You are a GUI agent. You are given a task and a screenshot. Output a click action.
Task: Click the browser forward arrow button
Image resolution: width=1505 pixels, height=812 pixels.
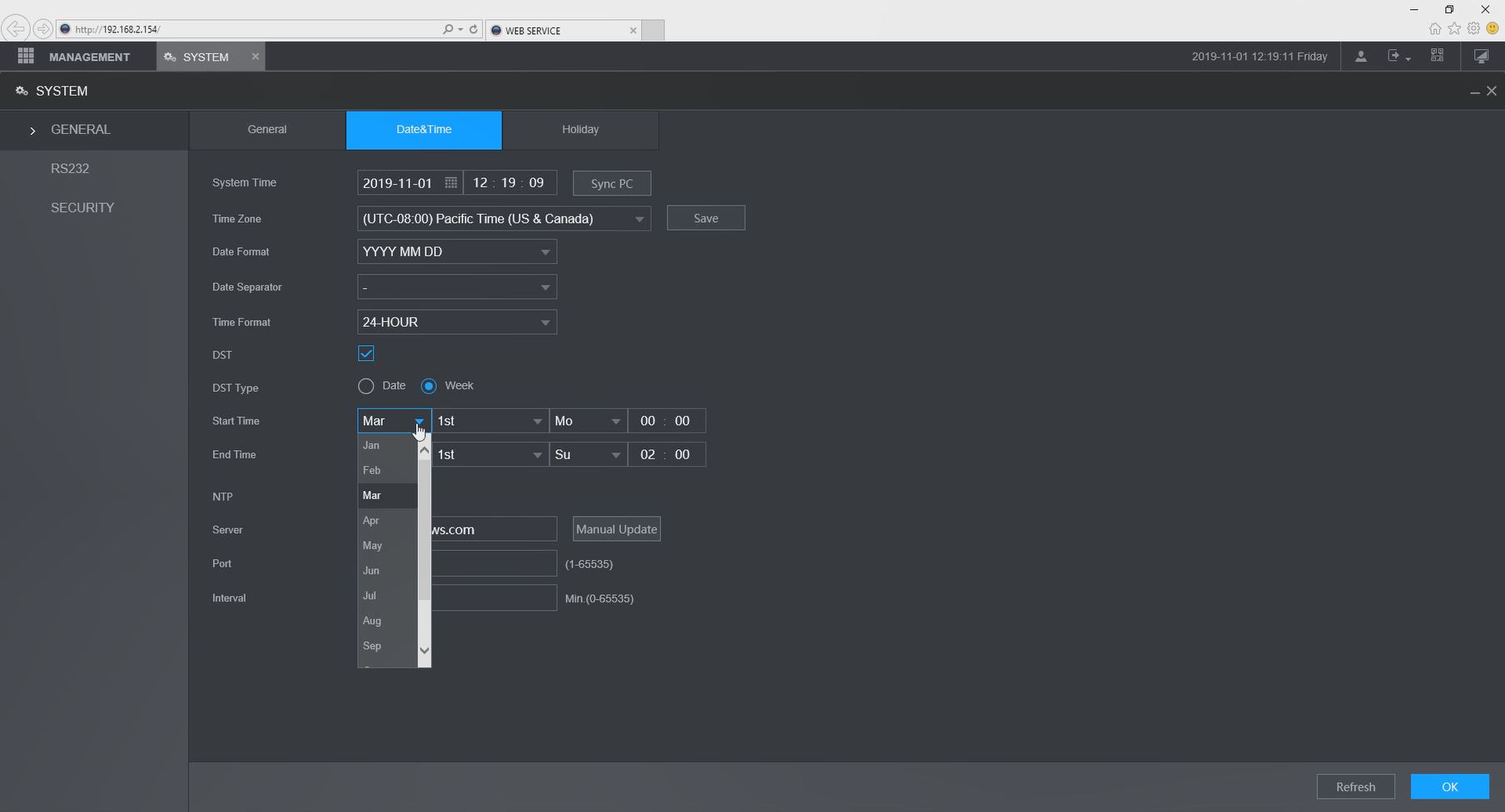42,29
